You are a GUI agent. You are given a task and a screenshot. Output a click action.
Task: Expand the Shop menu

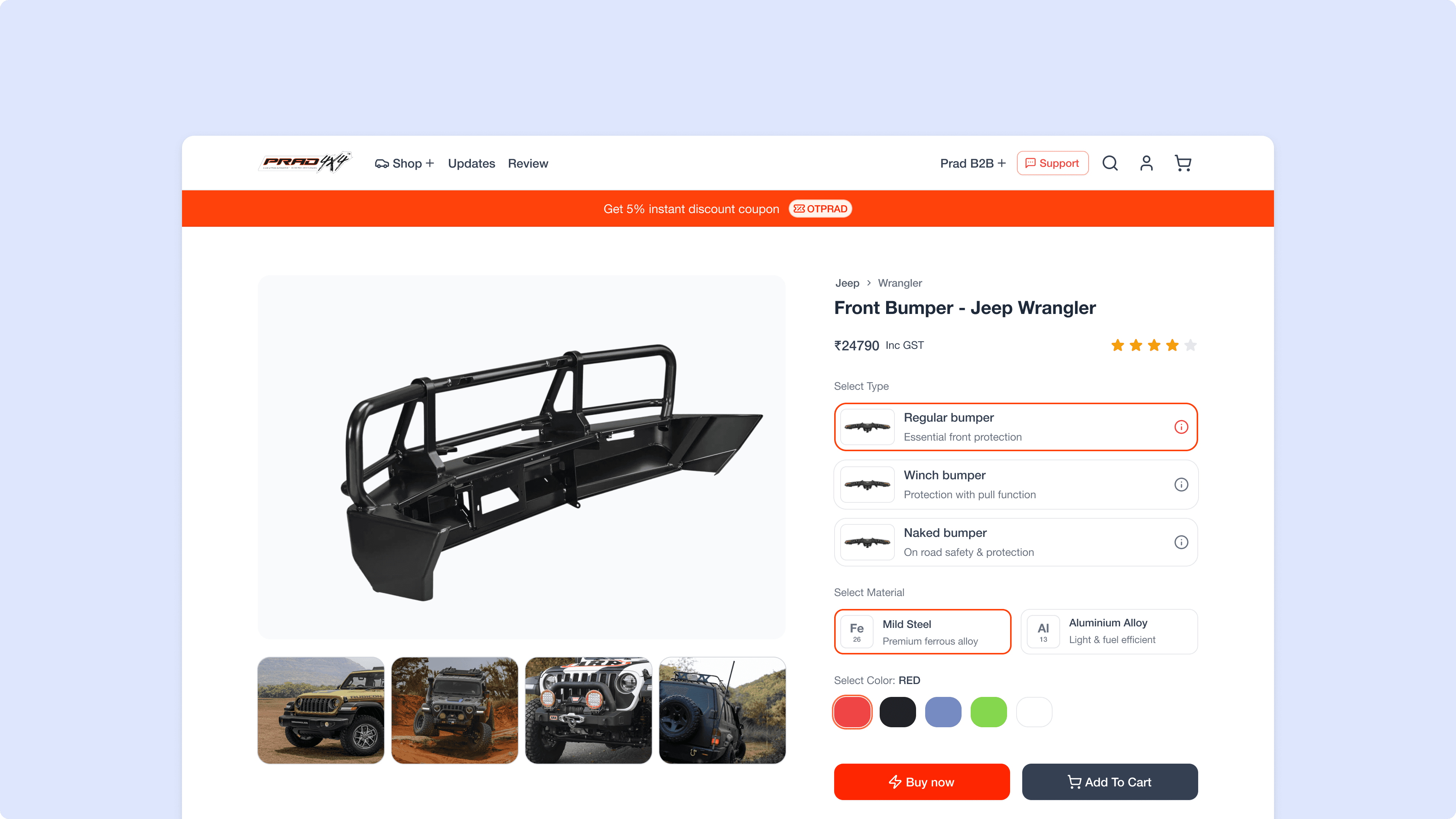click(405, 163)
